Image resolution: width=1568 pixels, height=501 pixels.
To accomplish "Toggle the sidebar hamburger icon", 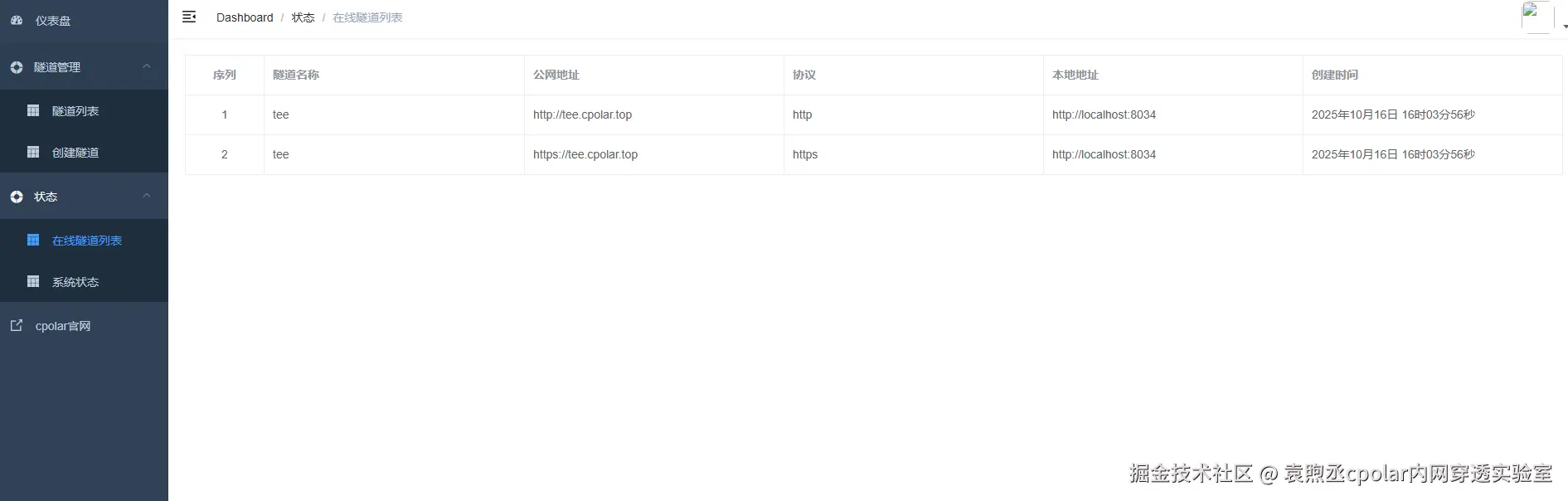I will point(189,17).
